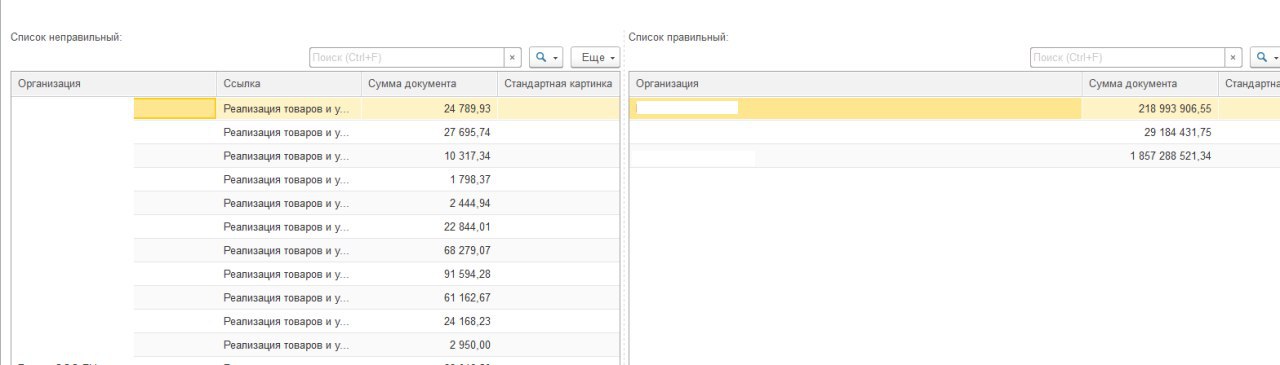Image resolution: width=1280 pixels, height=365 pixels.
Task: Select the row with sum 2 950,00
Action: (316, 345)
